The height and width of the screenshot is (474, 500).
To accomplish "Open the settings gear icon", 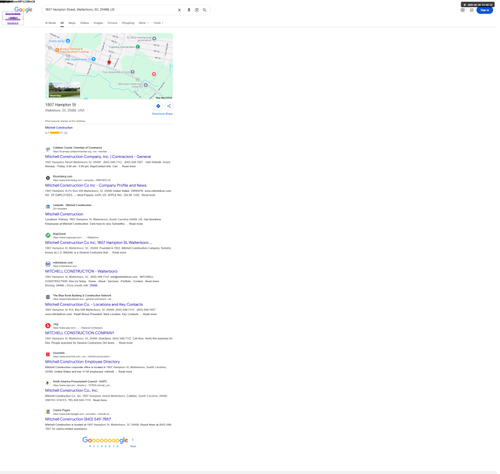I will [x=463, y=10].
